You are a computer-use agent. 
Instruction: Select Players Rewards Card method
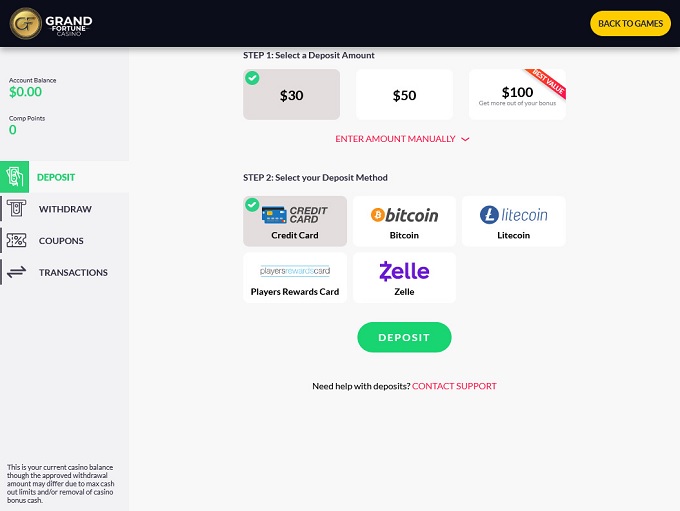(295, 278)
